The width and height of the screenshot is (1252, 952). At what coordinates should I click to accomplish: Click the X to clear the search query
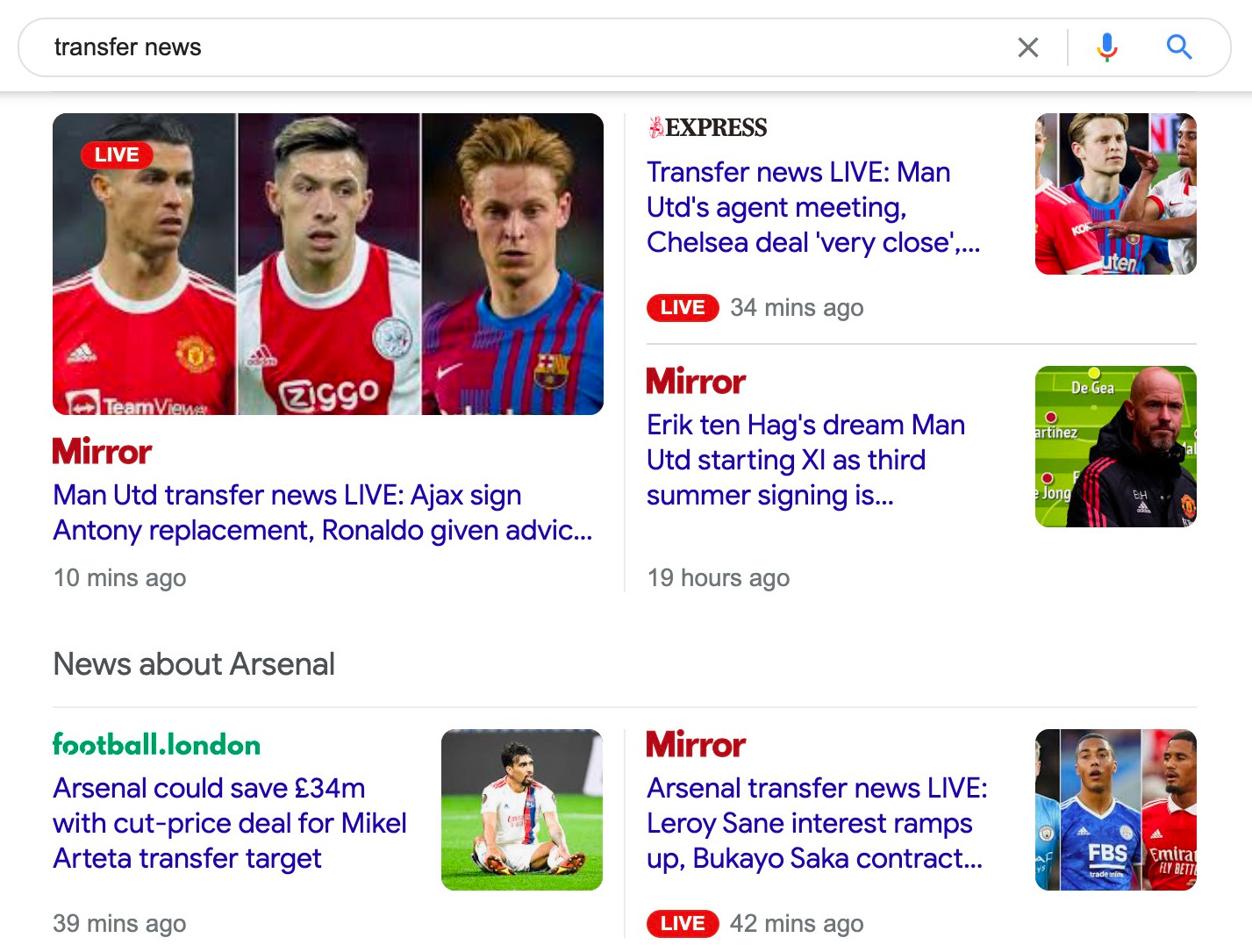(1027, 47)
